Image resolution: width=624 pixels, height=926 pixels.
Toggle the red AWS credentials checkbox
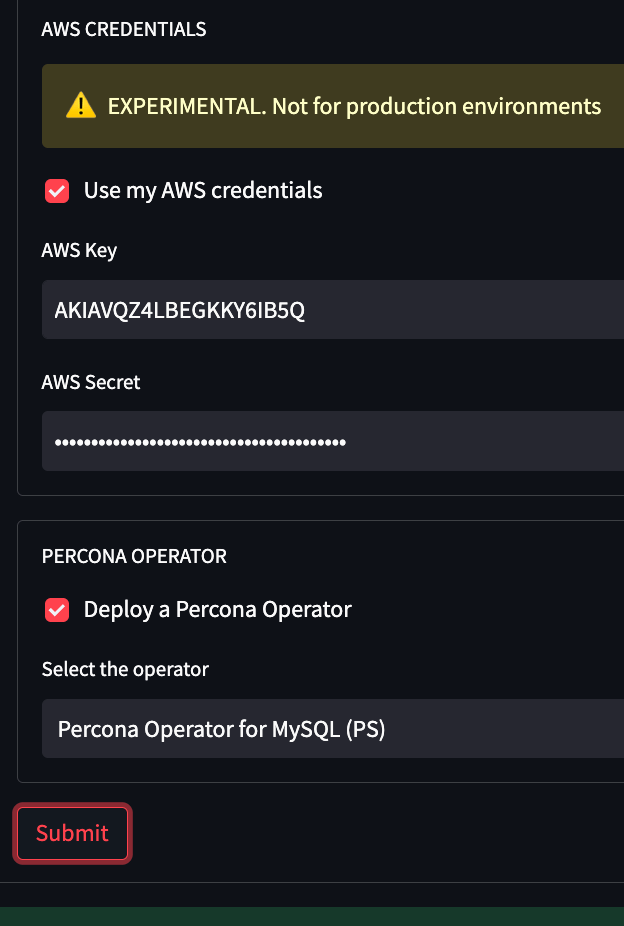(x=57, y=190)
